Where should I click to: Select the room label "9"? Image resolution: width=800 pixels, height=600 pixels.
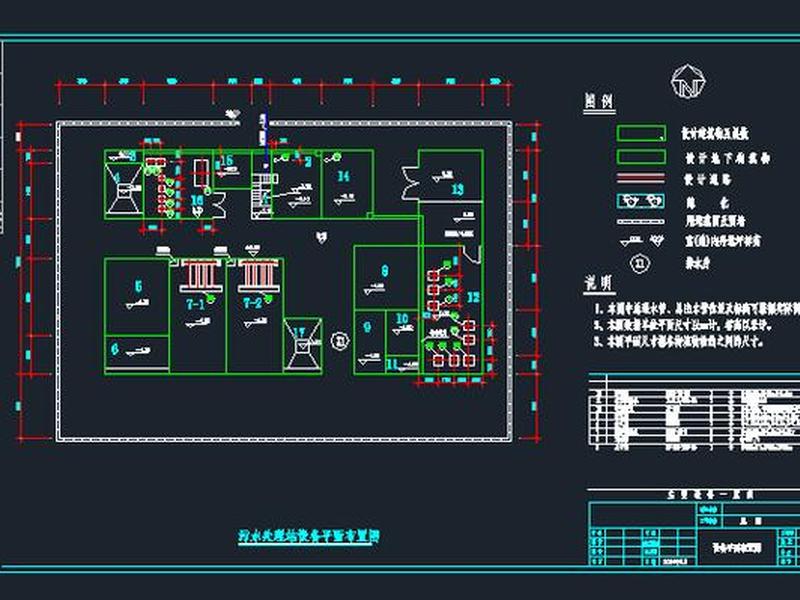click(367, 327)
